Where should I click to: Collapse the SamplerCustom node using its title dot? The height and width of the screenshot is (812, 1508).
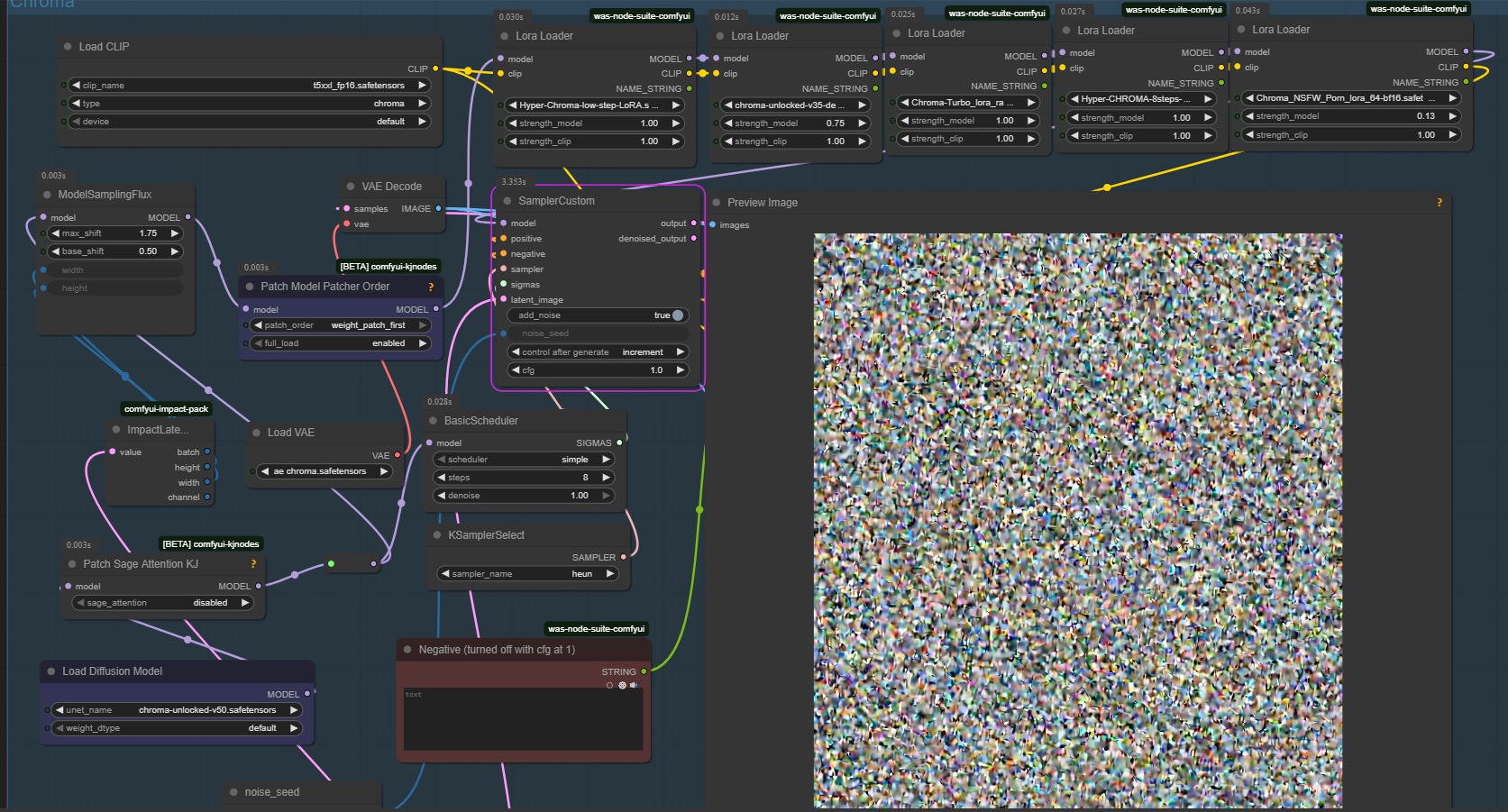pyautogui.click(x=507, y=201)
